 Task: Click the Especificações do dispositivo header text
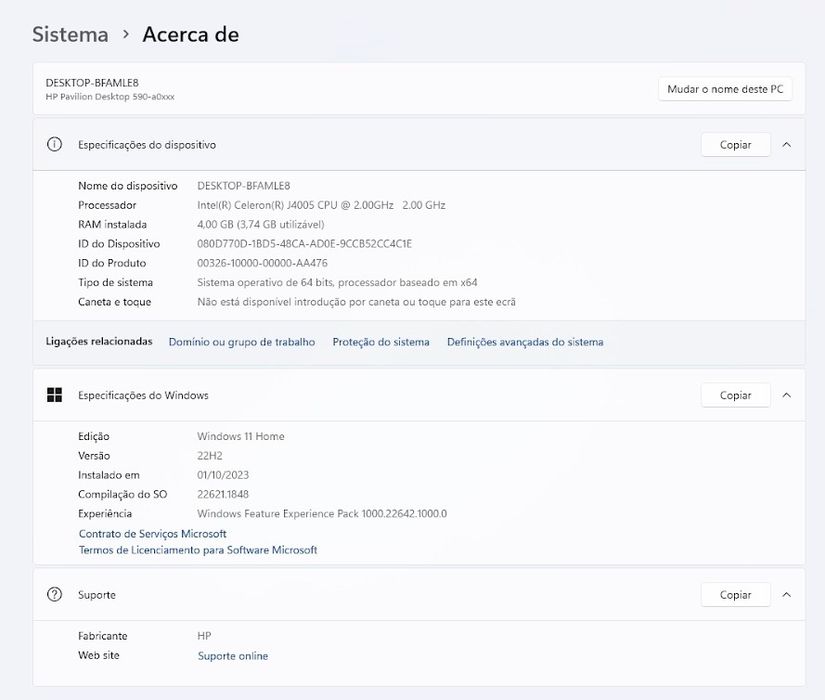tap(147, 145)
